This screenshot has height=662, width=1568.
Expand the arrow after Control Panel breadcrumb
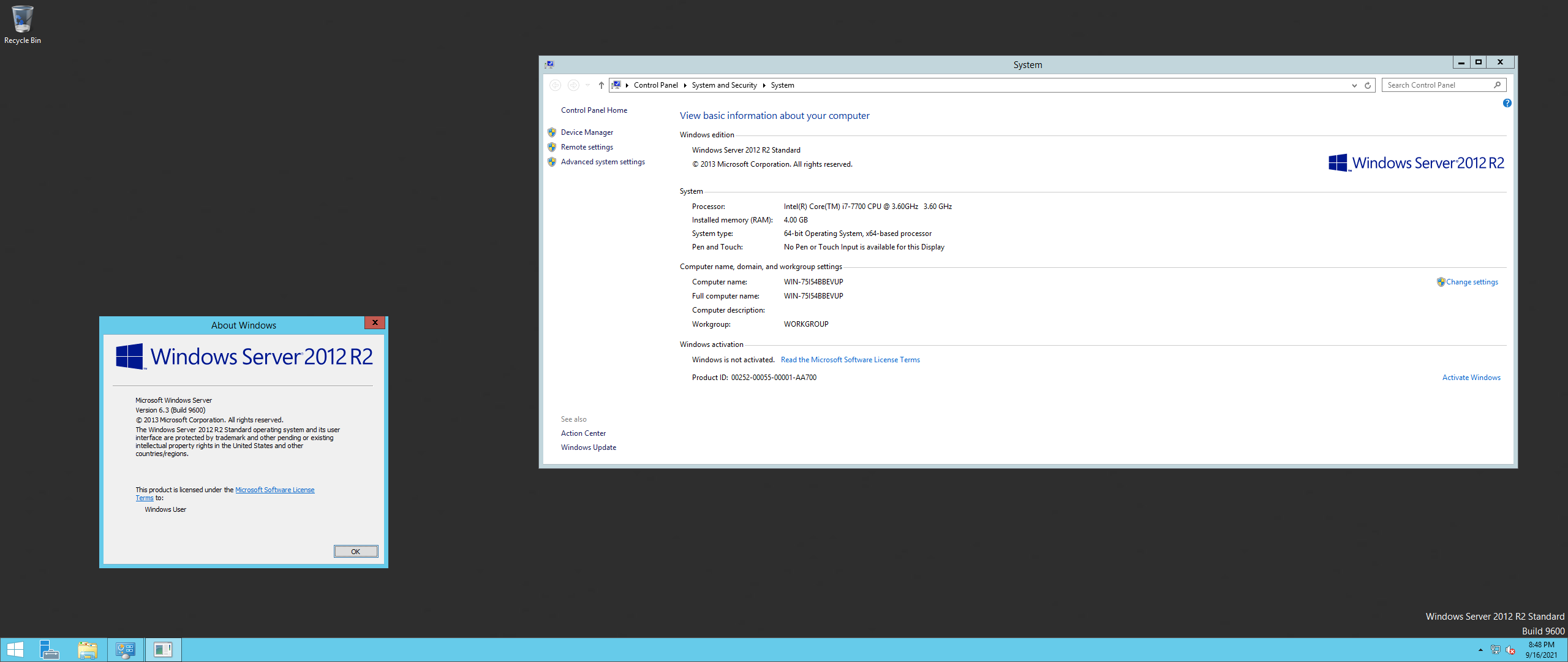click(x=685, y=85)
